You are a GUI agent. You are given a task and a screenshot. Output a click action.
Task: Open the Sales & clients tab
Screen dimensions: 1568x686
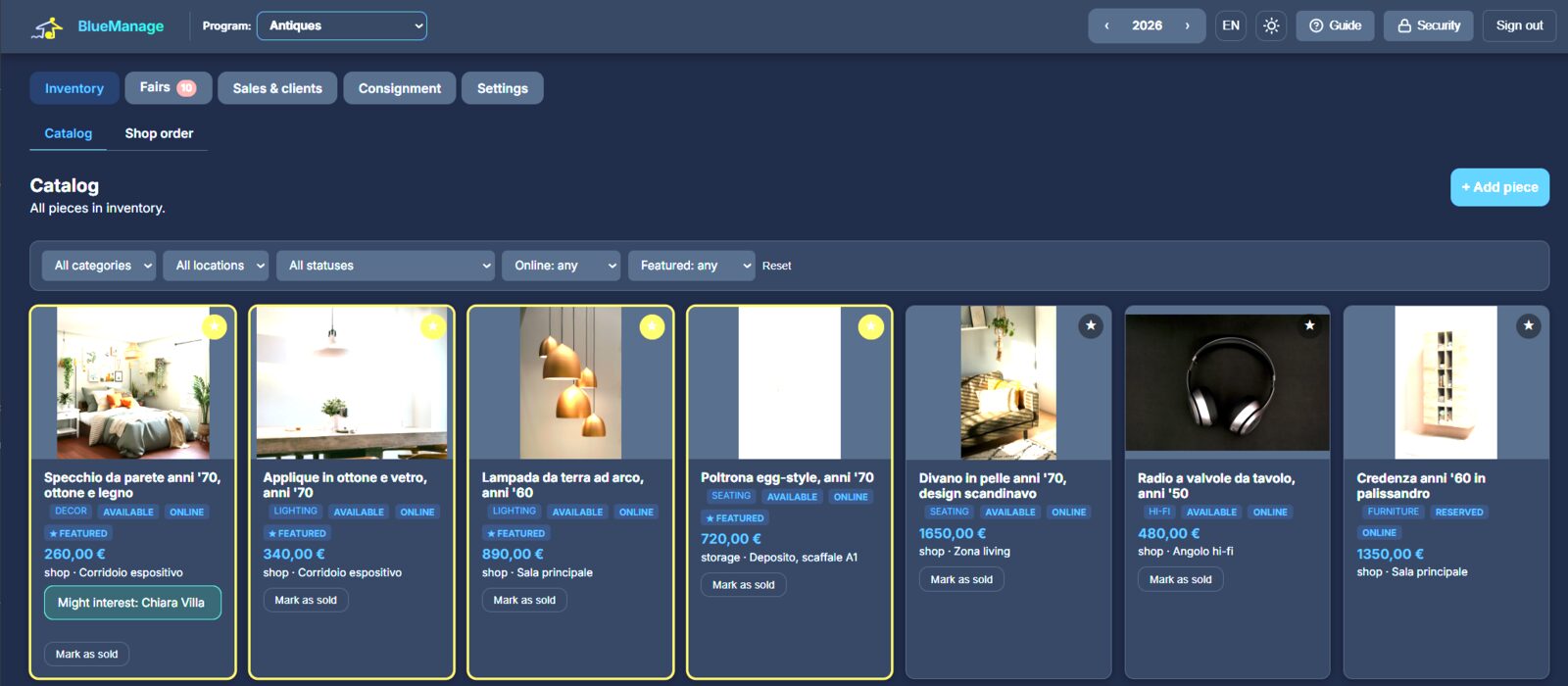coord(277,88)
